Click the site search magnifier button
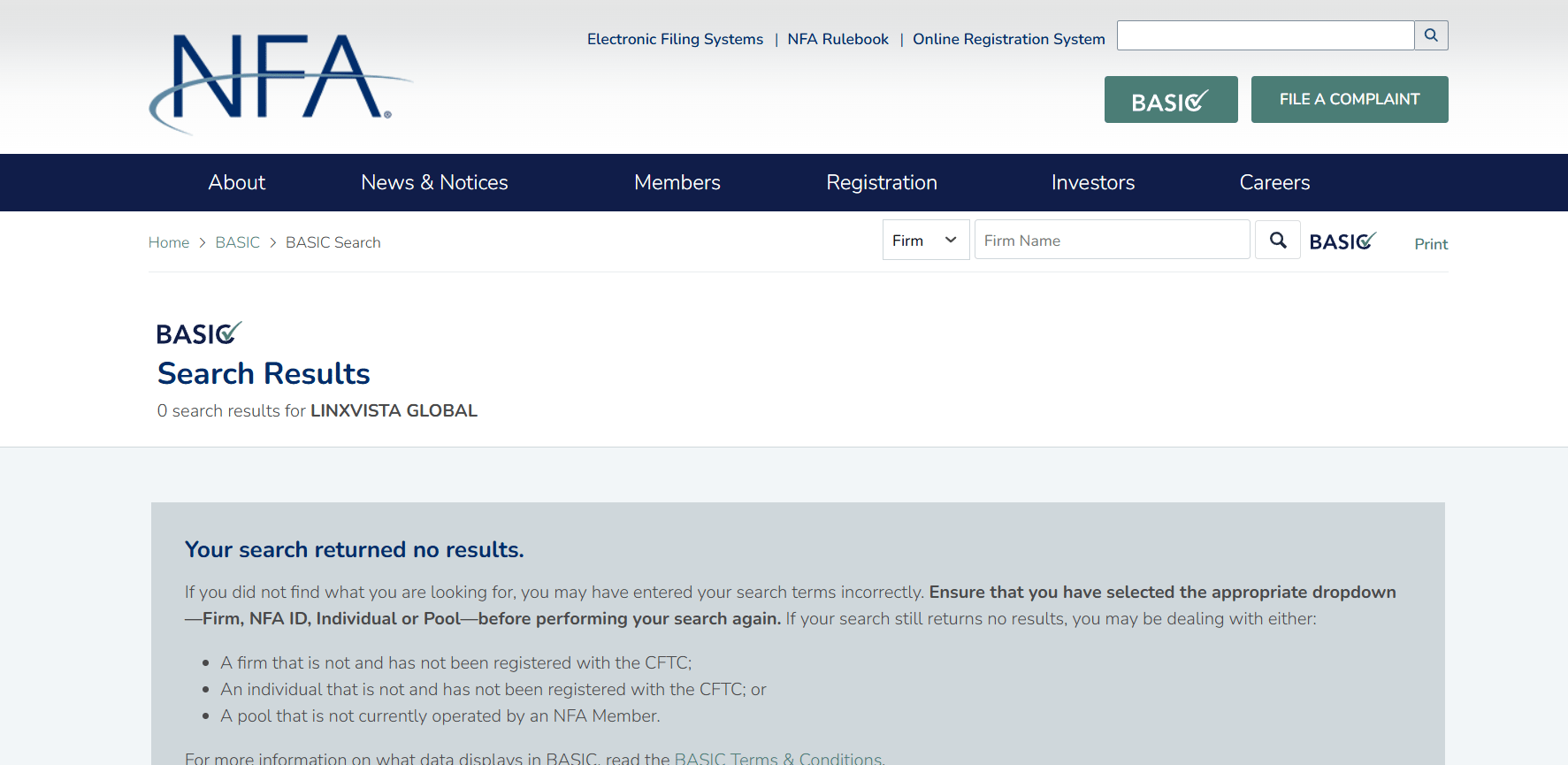This screenshot has width=1568, height=765. click(x=1431, y=35)
